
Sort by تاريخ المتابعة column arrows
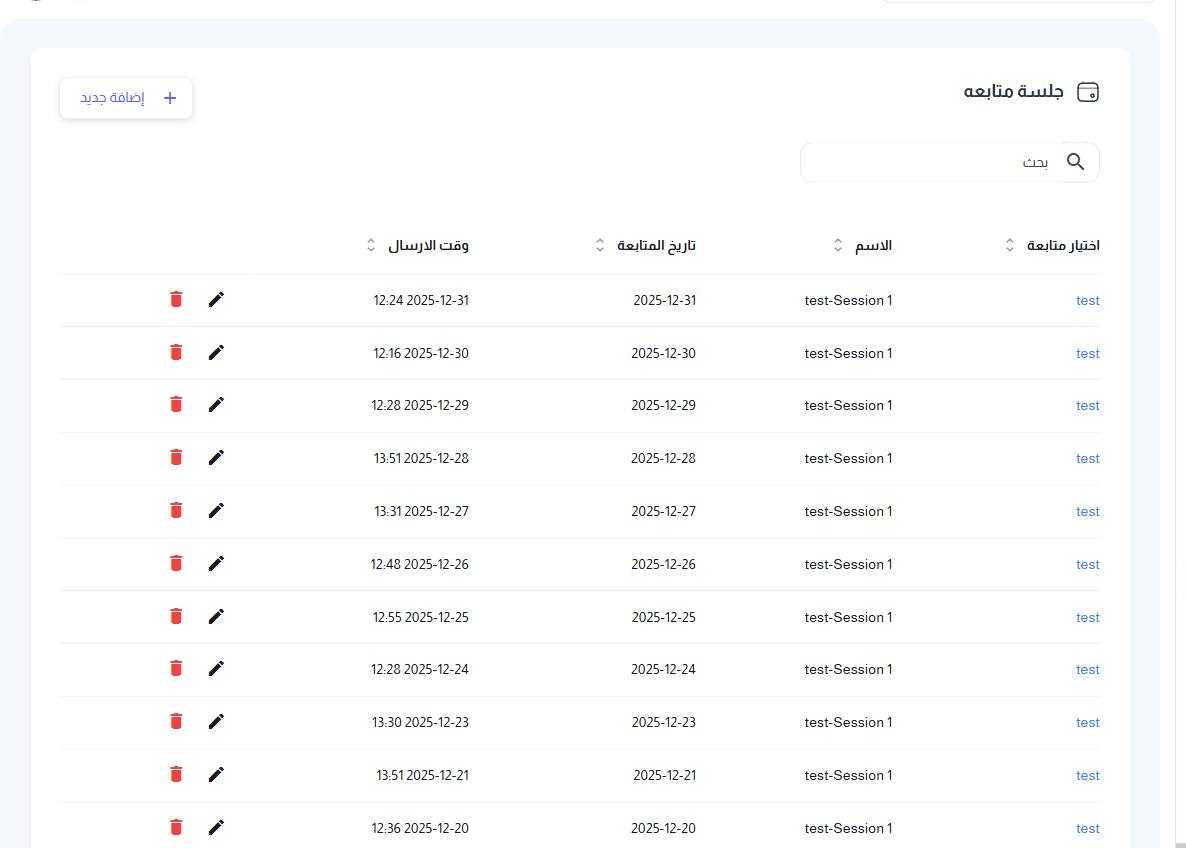click(x=600, y=245)
